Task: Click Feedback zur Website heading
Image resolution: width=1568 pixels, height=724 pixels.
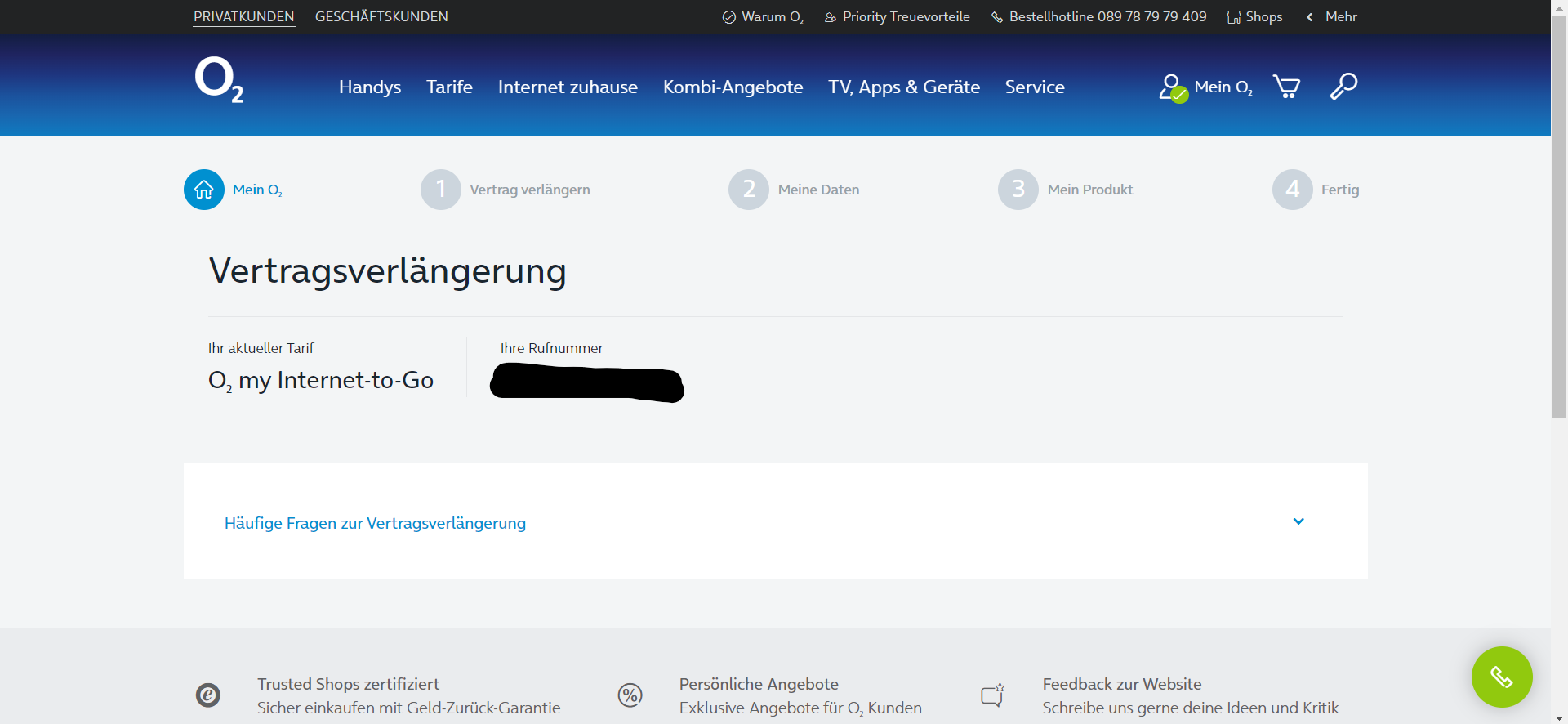Action: coord(1122,684)
